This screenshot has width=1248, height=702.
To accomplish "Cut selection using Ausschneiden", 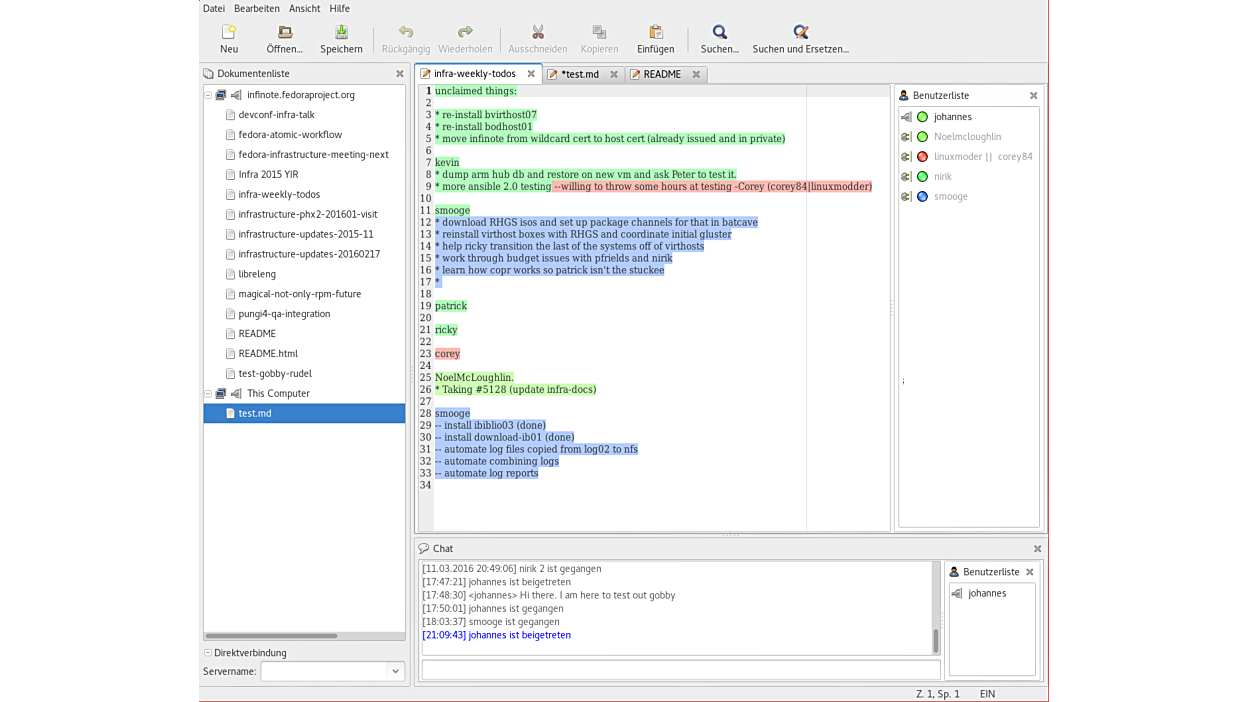I will tap(538, 39).
